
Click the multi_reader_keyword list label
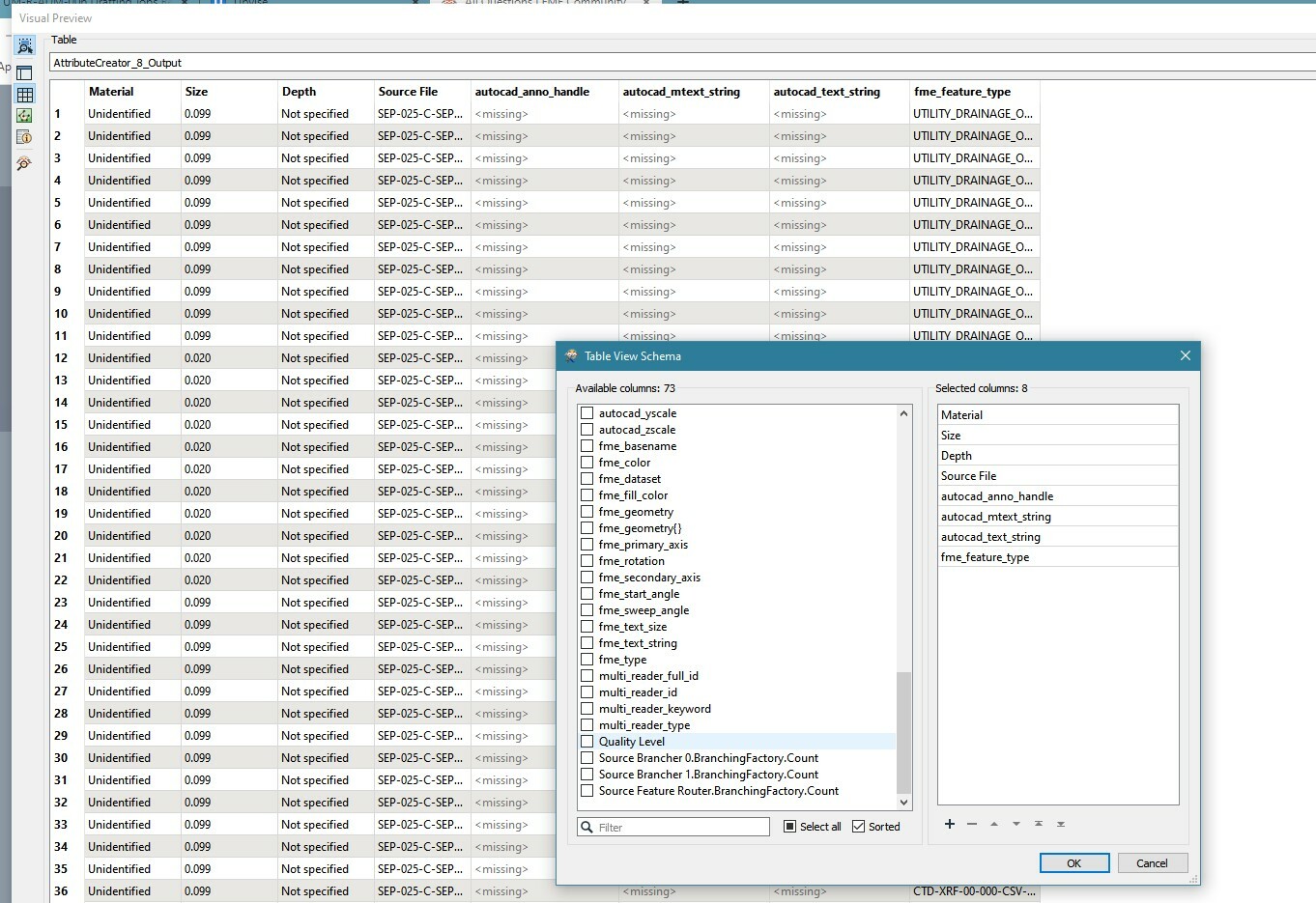(x=655, y=709)
